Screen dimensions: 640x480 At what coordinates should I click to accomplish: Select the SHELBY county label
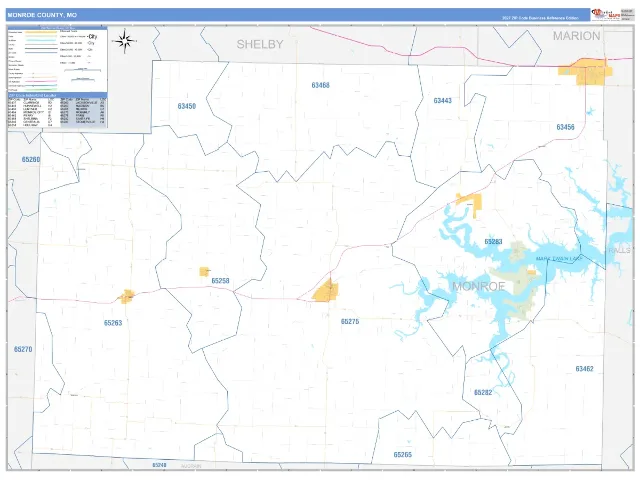(x=260, y=44)
